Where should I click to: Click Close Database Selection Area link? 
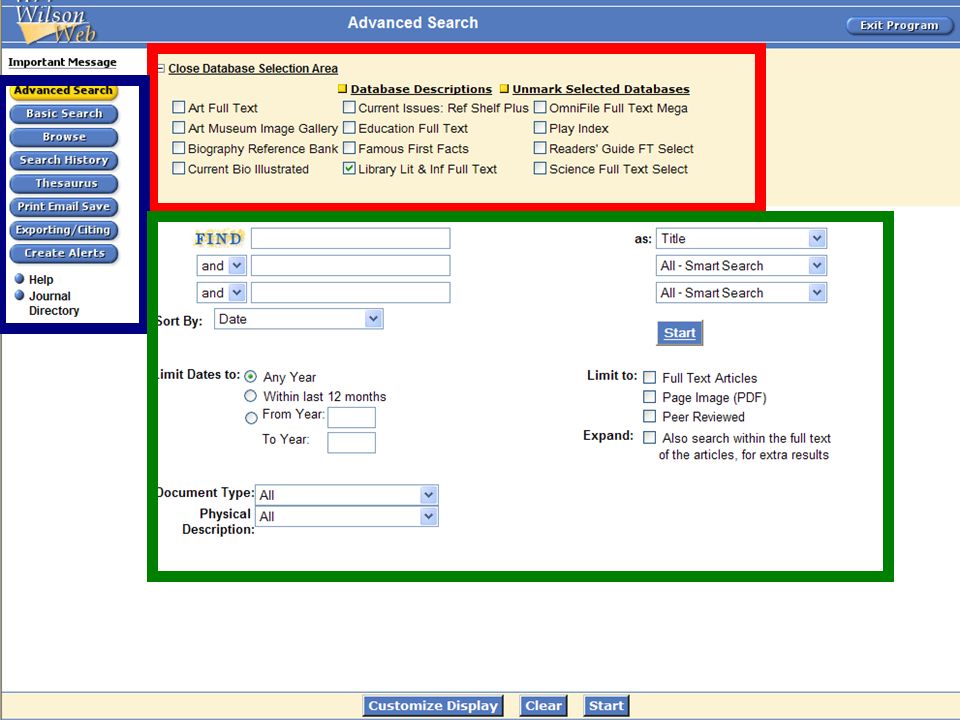[253, 69]
